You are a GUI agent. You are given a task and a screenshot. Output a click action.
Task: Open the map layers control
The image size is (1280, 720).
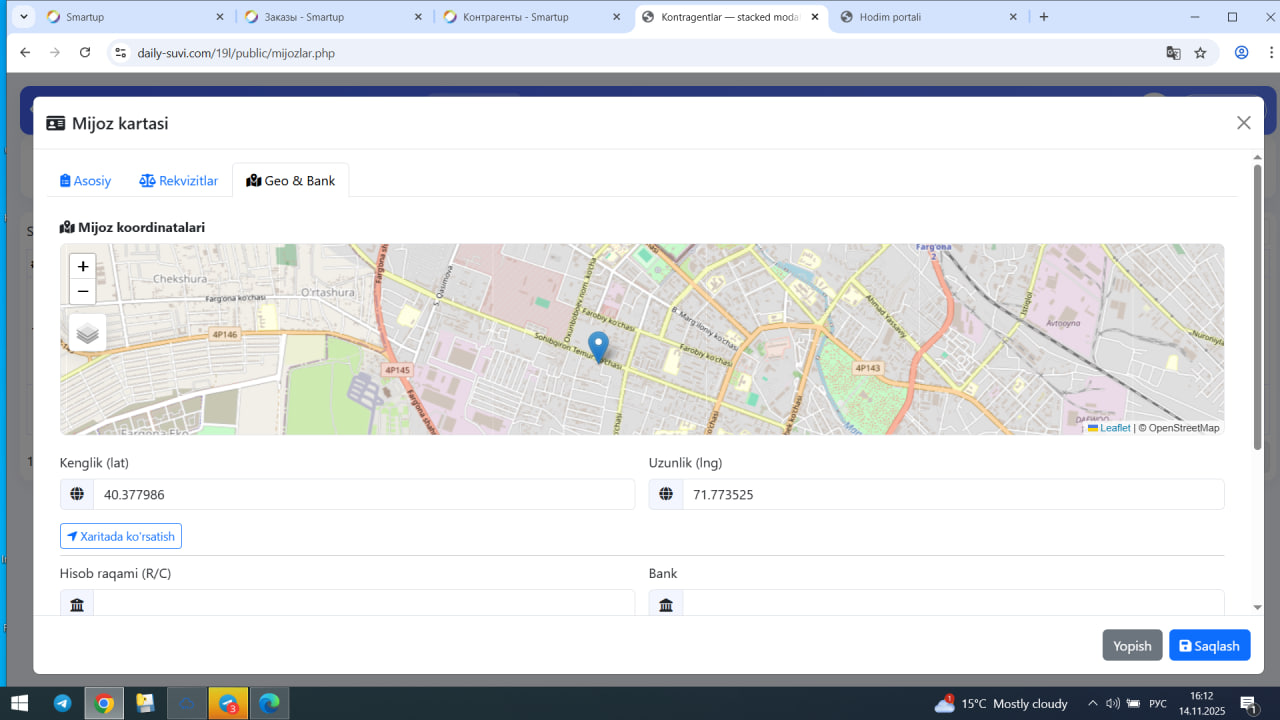(x=87, y=333)
